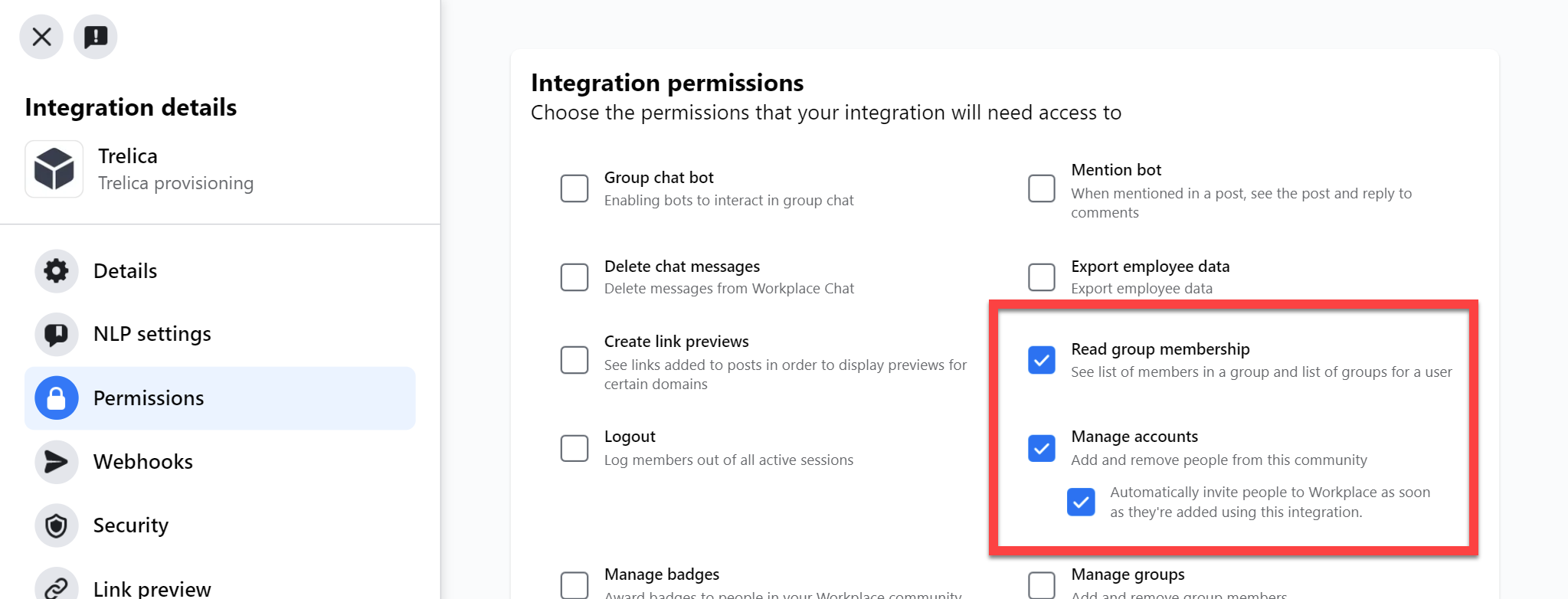Image resolution: width=1568 pixels, height=599 pixels.
Task: Close the integration details panel
Action: (x=41, y=37)
